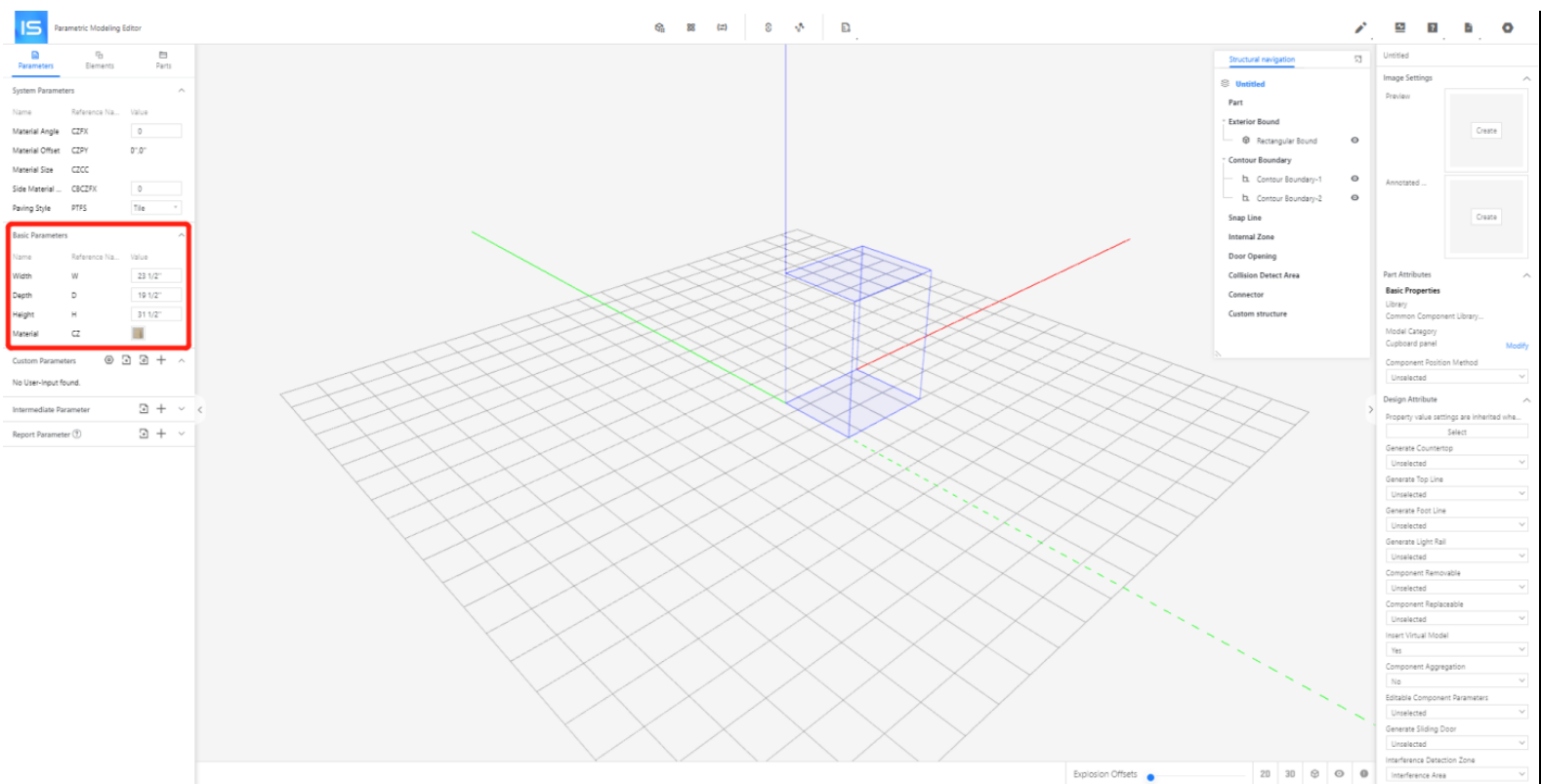Collapse the System Parameters section

pos(181,91)
